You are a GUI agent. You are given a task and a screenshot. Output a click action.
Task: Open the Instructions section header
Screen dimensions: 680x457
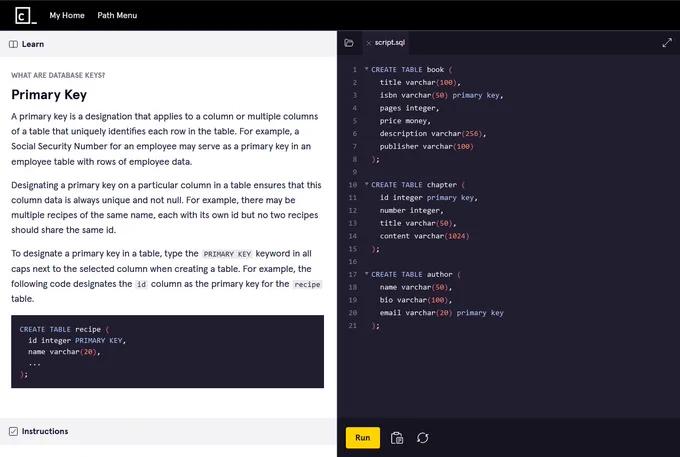pyautogui.click(x=168, y=431)
